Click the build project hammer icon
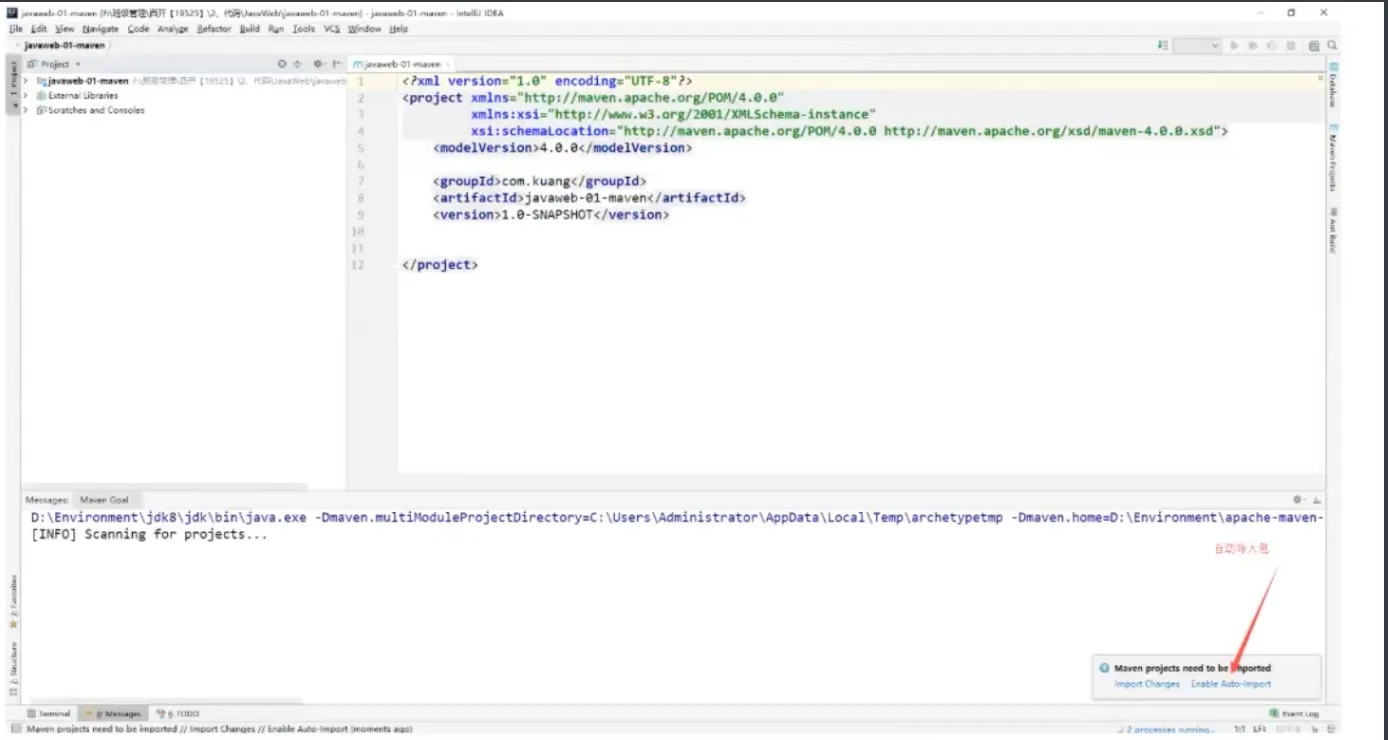 coord(1163,45)
